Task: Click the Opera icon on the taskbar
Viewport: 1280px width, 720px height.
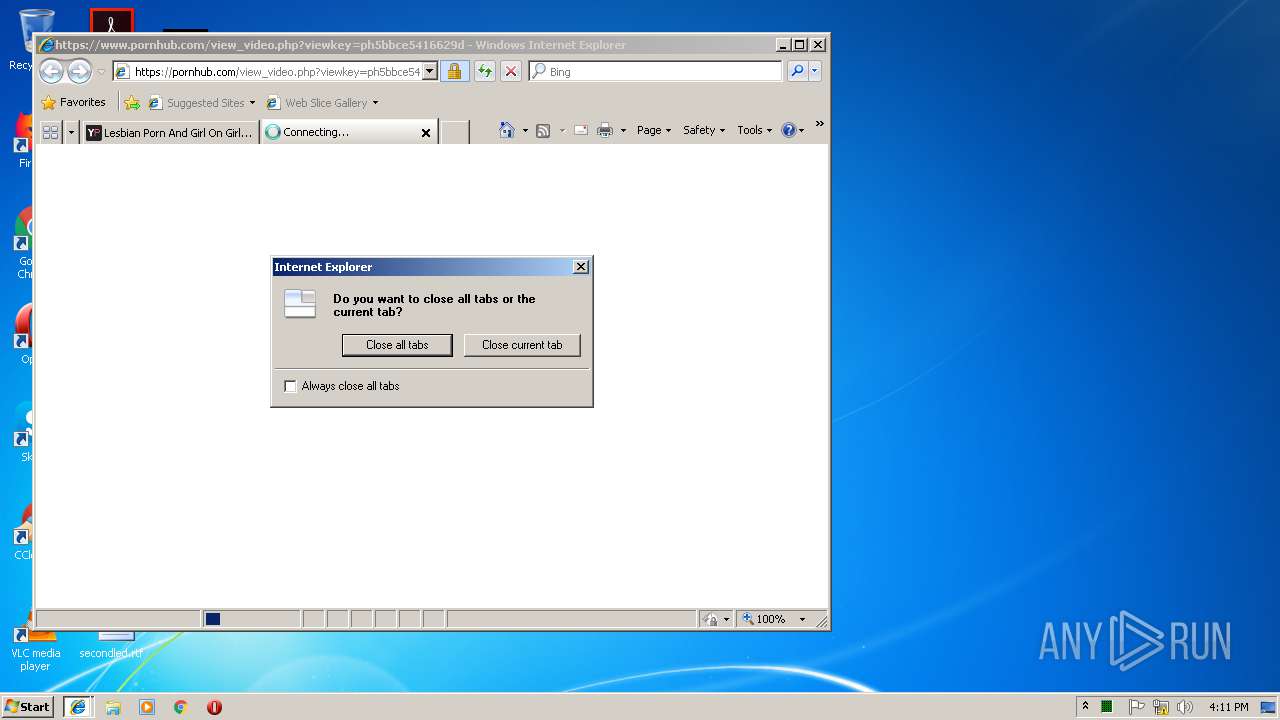Action: (214, 707)
